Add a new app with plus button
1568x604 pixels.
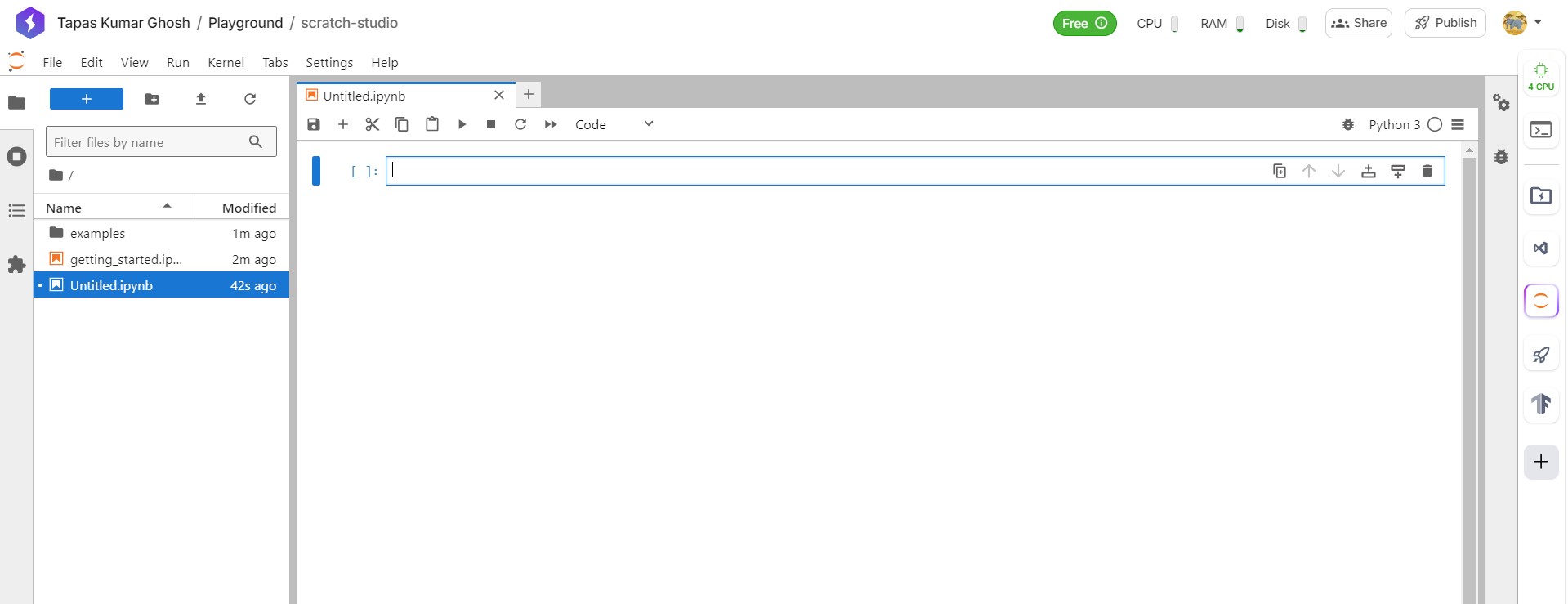coord(1541,462)
